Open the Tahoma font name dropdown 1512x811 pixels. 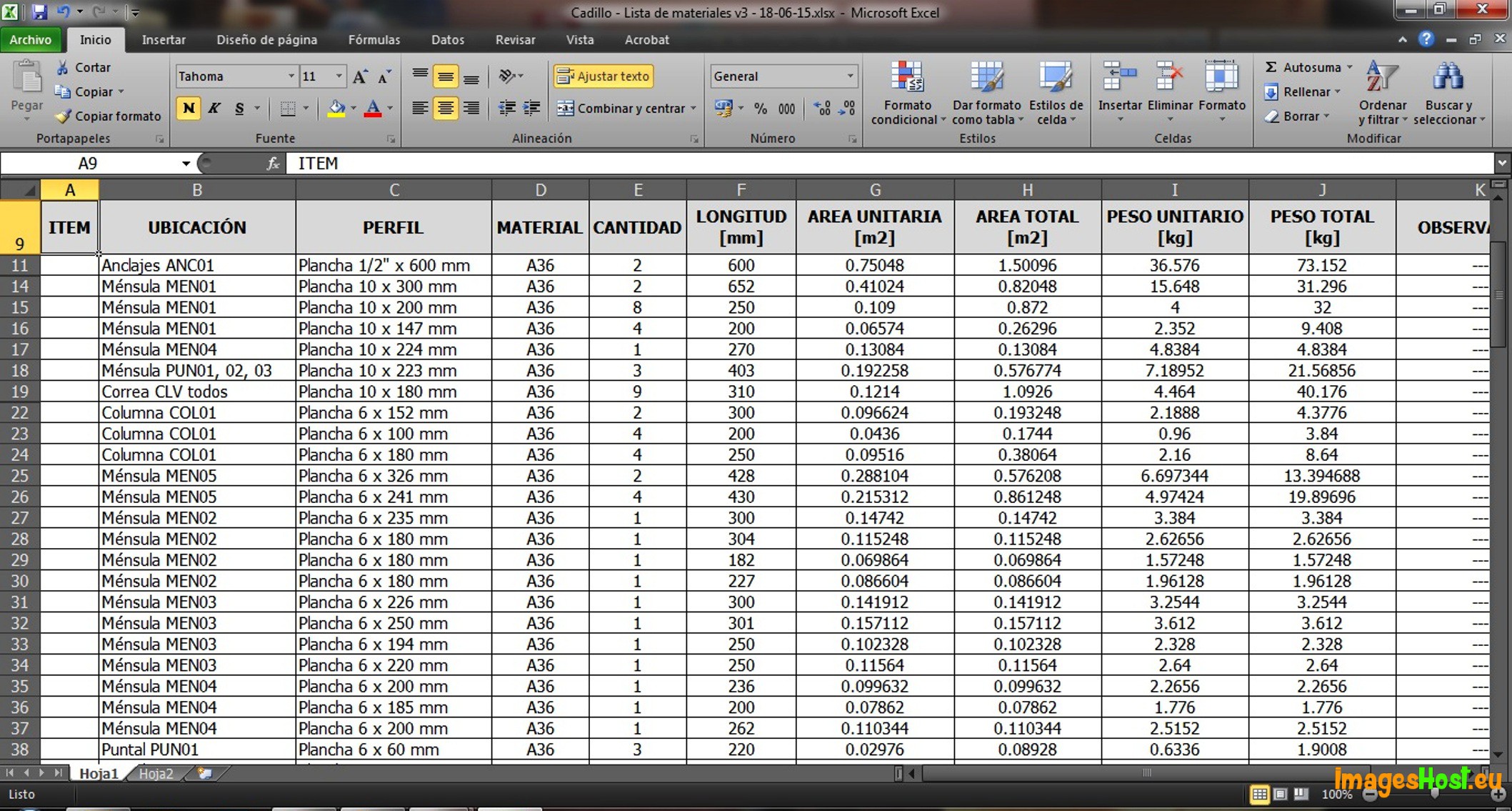(x=291, y=76)
